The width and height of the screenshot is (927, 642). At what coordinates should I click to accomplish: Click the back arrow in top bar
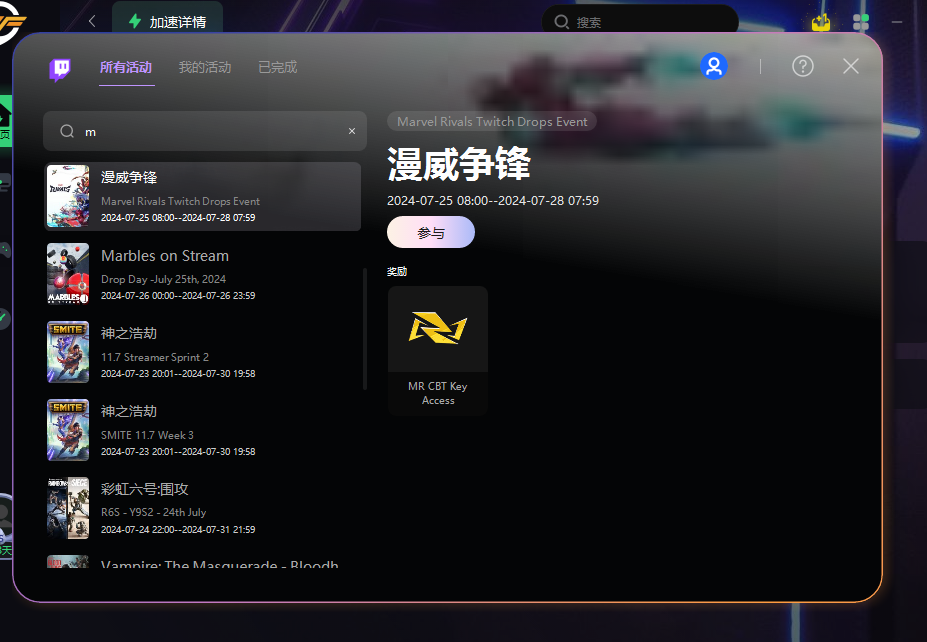click(x=92, y=22)
